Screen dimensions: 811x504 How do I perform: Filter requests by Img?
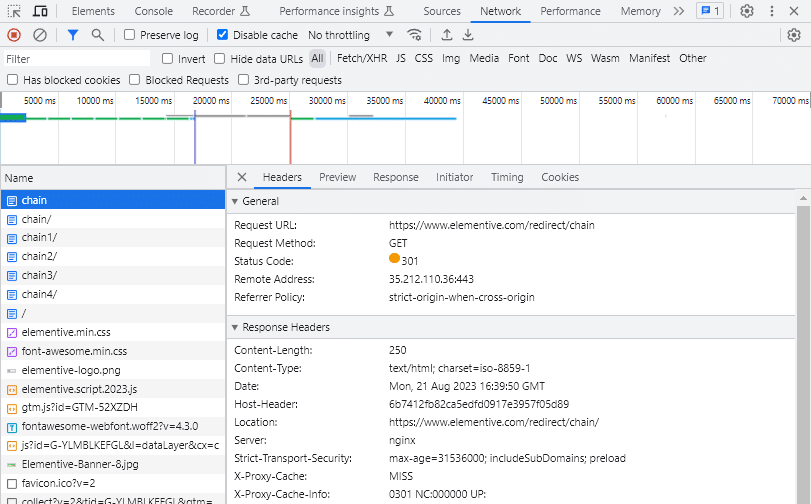pyautogui.click(x=450, y=58)
